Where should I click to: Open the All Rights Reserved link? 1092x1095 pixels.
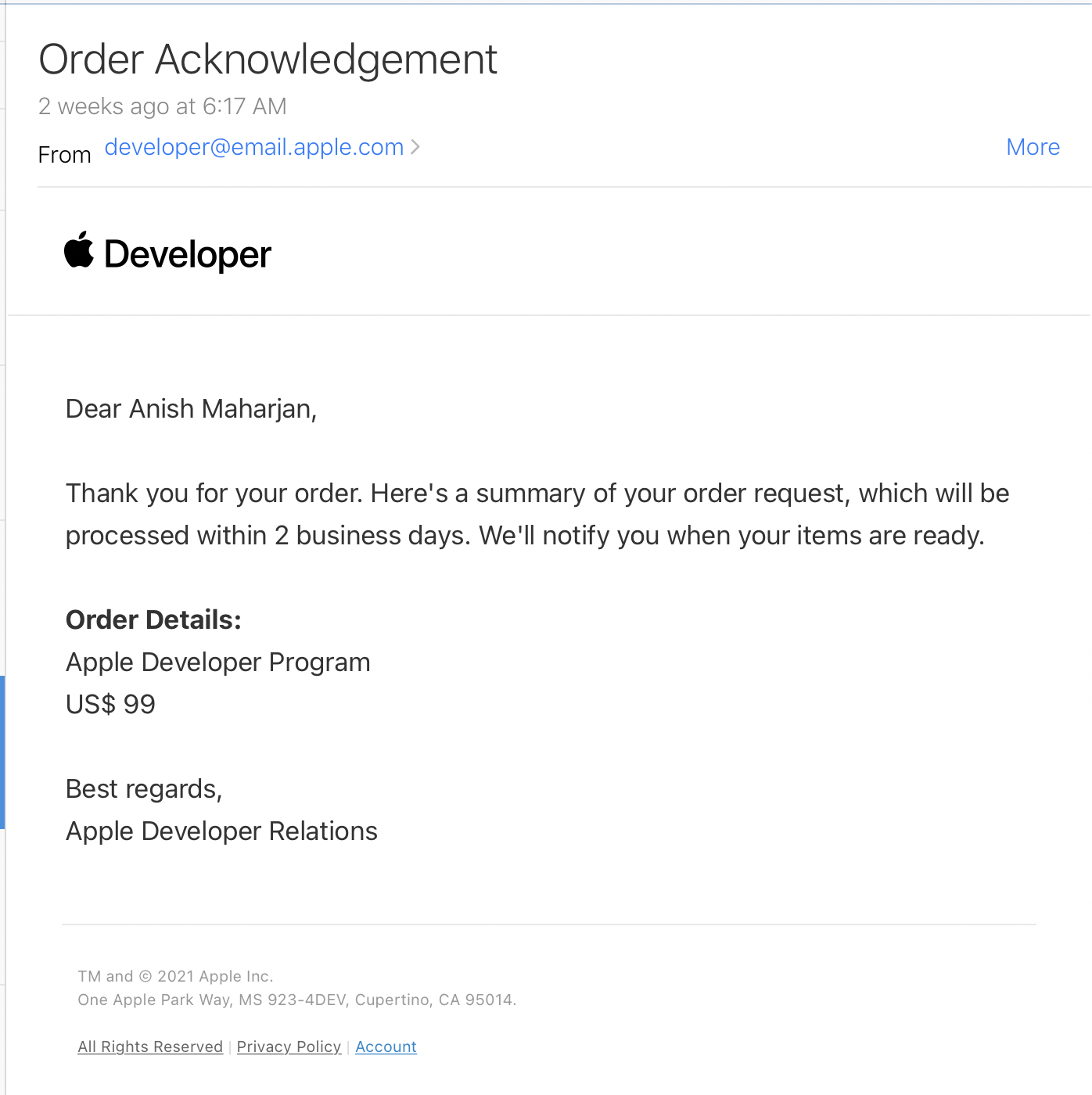[150, 1047]
